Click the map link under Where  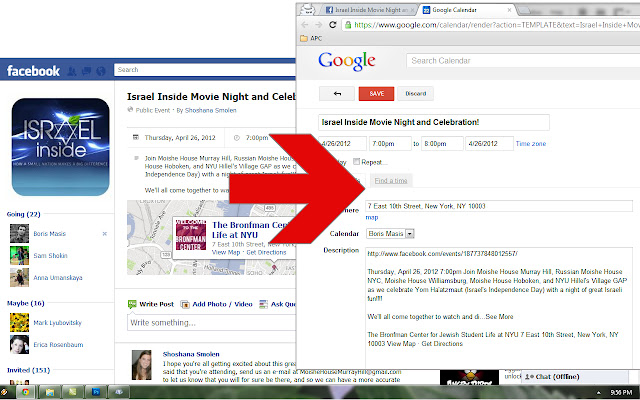[x=371, y=218]
